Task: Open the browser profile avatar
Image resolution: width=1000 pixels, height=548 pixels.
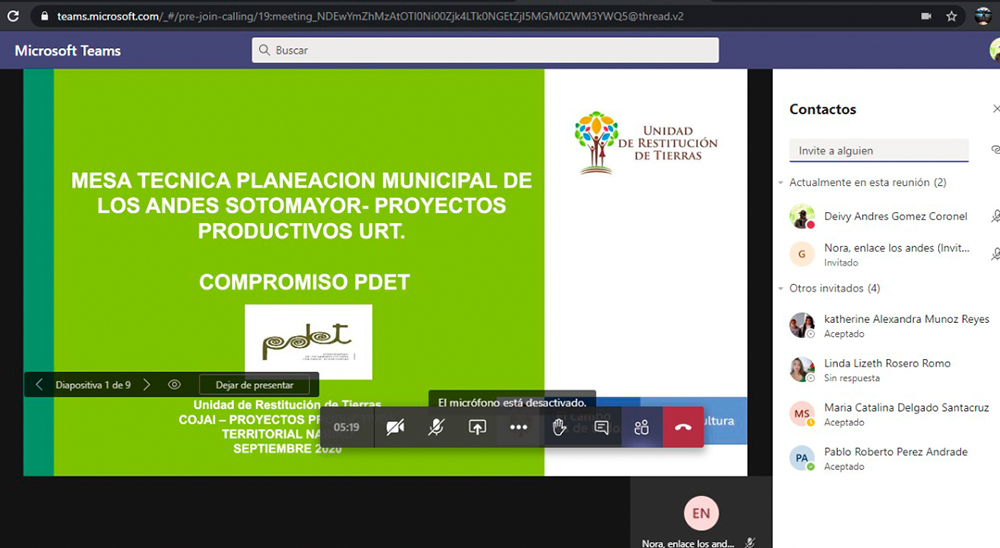Action: click(x=983, y=16)
